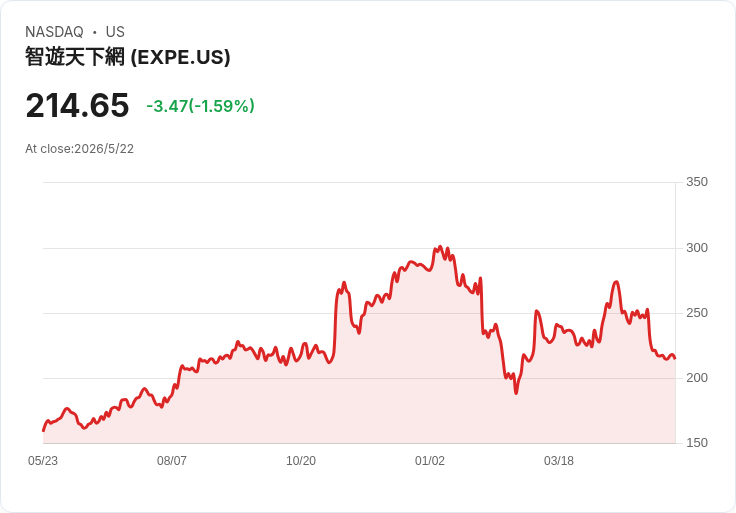Click the 05/23 x-axis date label
Viewport: 736px width, 513px height.
43,461
